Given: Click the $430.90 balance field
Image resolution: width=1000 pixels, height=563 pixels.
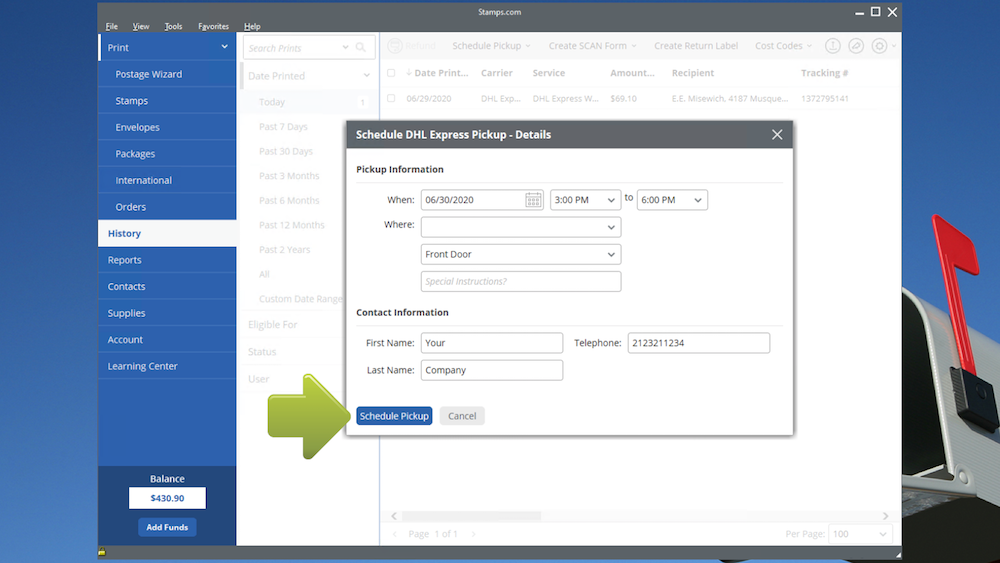Looking at the screenshot, I should coord(167,498).
